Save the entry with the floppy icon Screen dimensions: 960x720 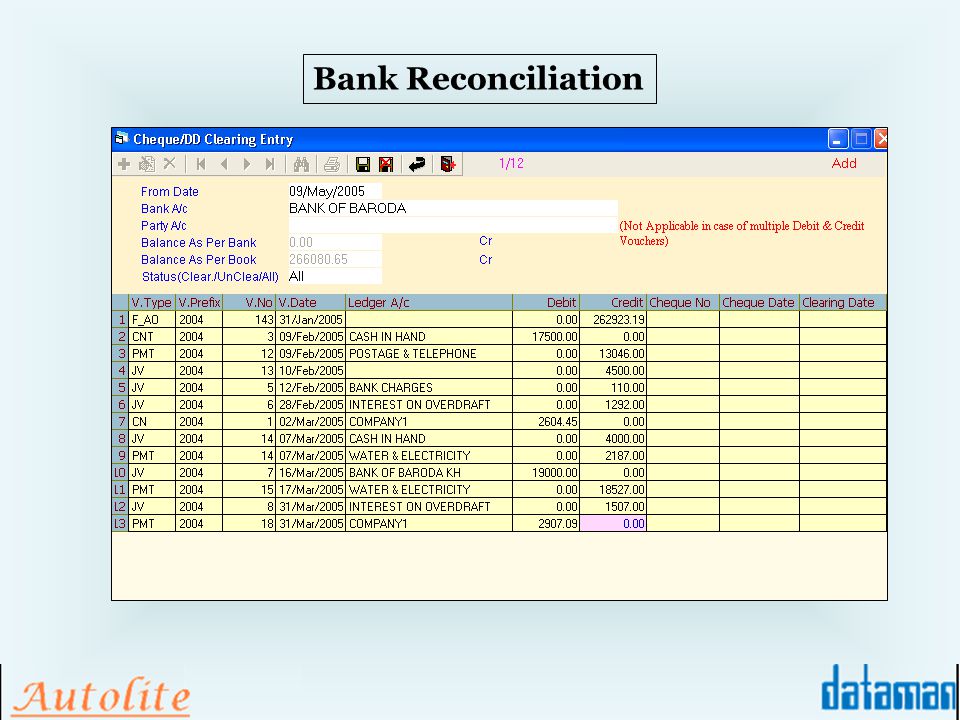(x=363, y=164)
